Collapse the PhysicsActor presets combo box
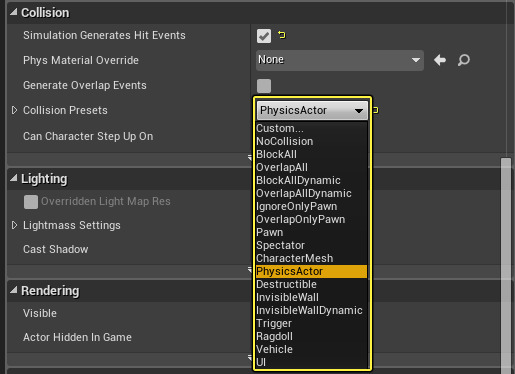Screen dimensions: 515x374 312,110
